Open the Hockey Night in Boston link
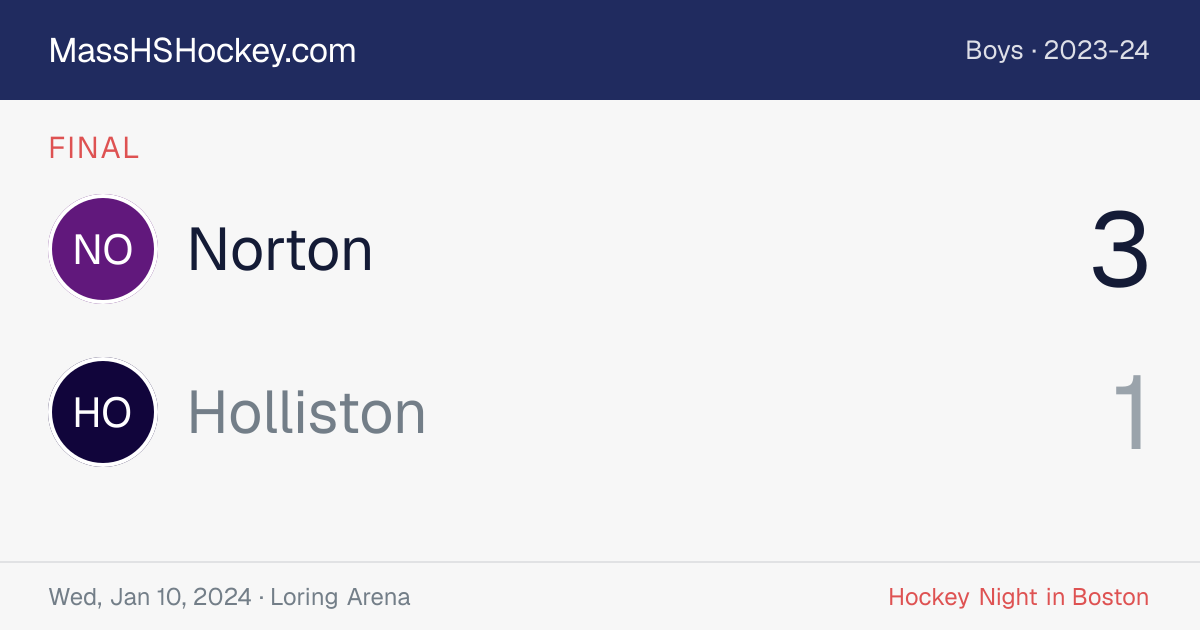This screenshot has width=1200, height=630. click(1019, 597)
